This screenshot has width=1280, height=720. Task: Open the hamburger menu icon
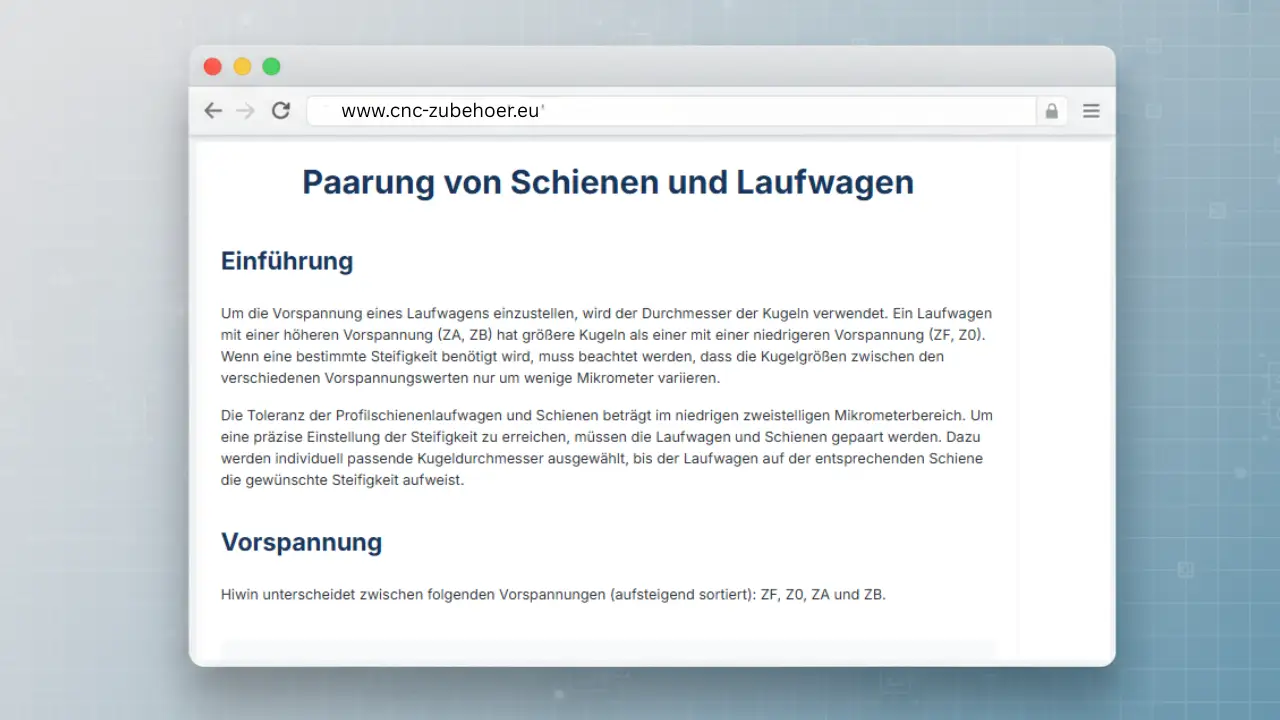[1091, 111]
